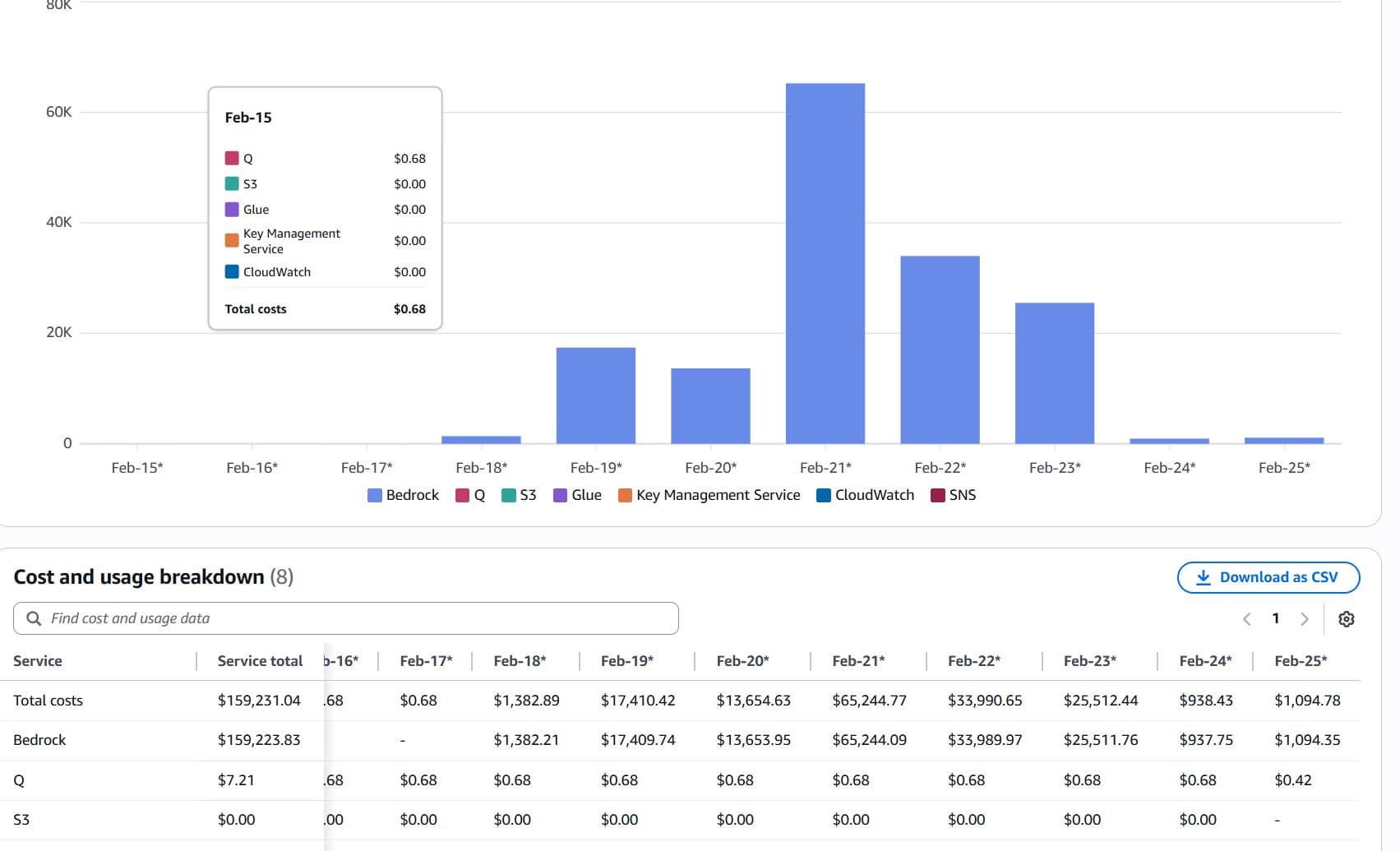Toggle Glue series in chart legend
This screenshot has width=1400, height=851.
click(x=577, y=495)
